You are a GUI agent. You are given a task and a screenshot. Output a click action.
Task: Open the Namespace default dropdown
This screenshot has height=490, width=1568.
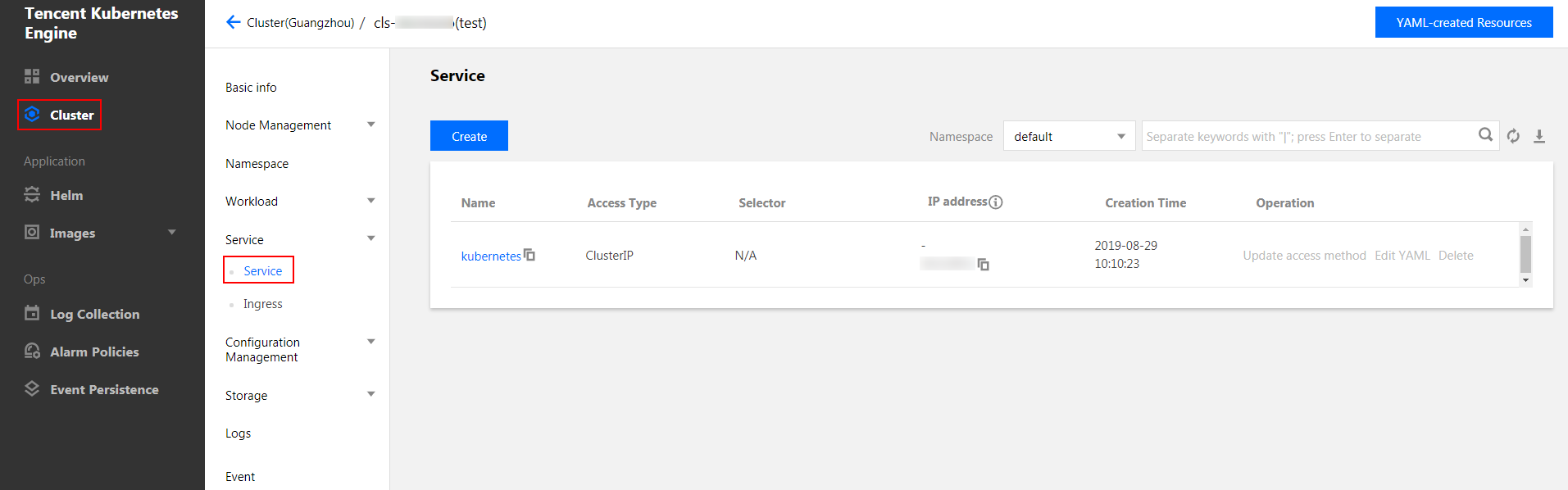(1069, 136)
